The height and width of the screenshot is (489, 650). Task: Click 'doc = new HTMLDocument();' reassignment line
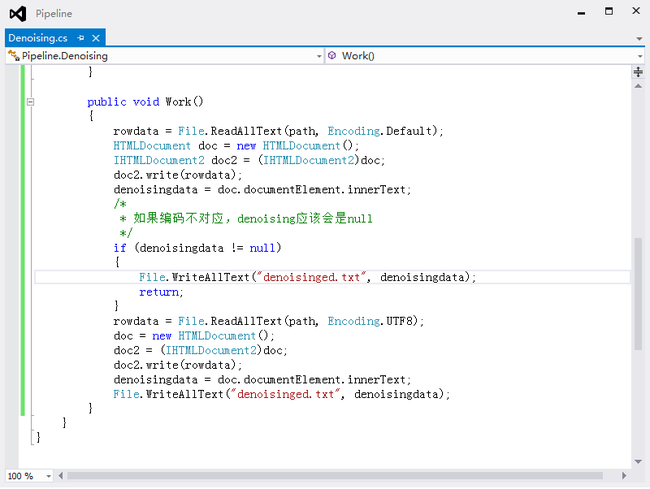194,336
